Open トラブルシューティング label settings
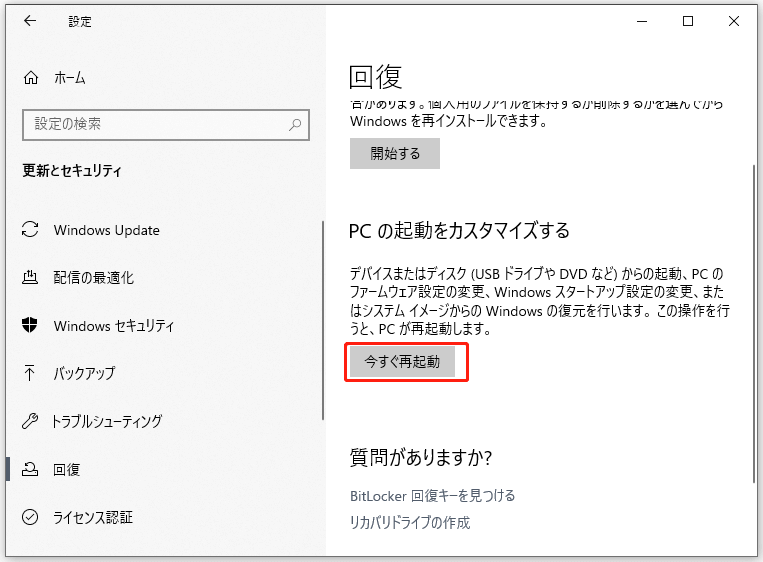This screenshot has height=562, width=763. click(x=107, y=421)
